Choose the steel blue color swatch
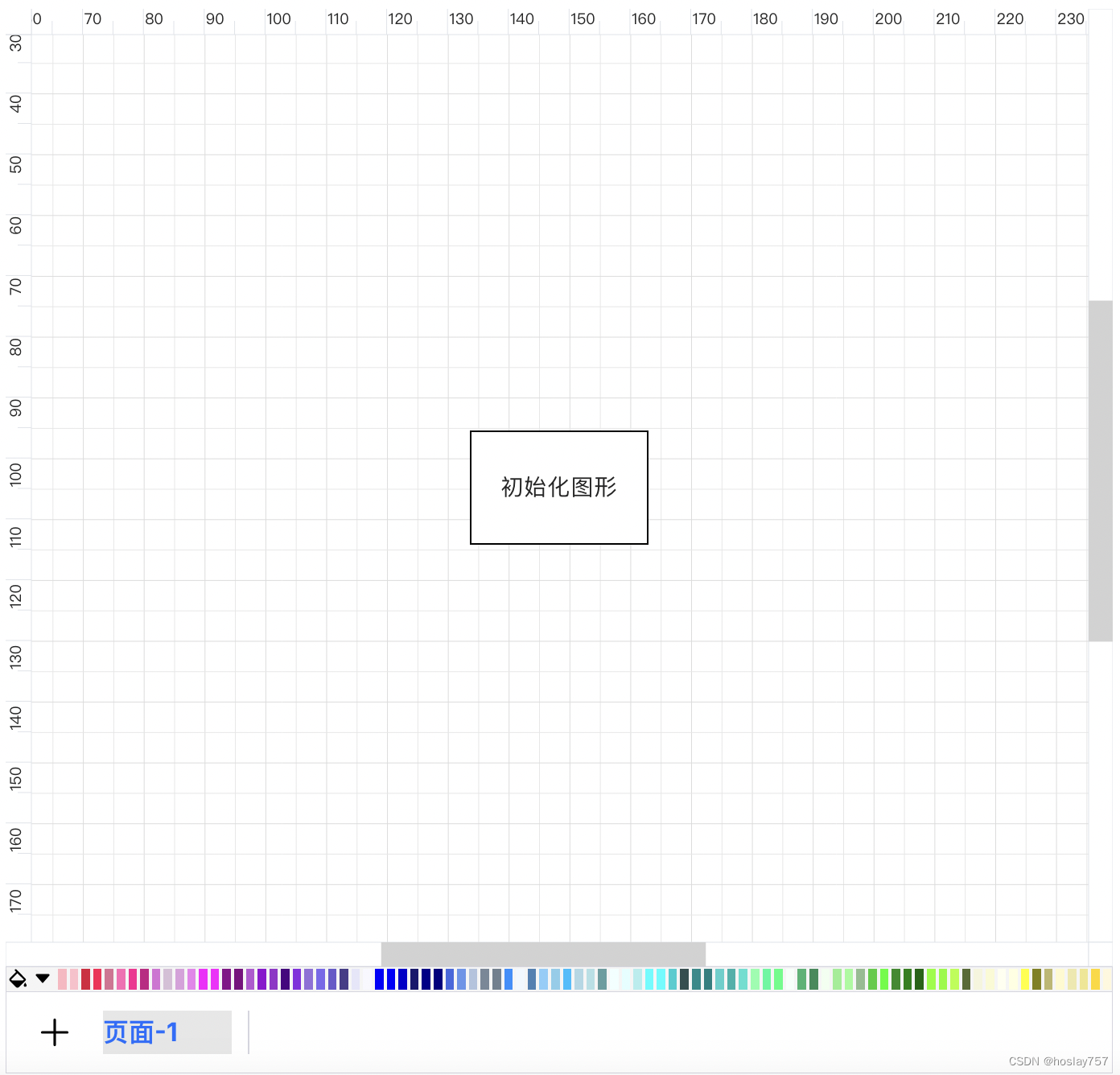This screenshot has height=1075, width=1120. (532, 979)
